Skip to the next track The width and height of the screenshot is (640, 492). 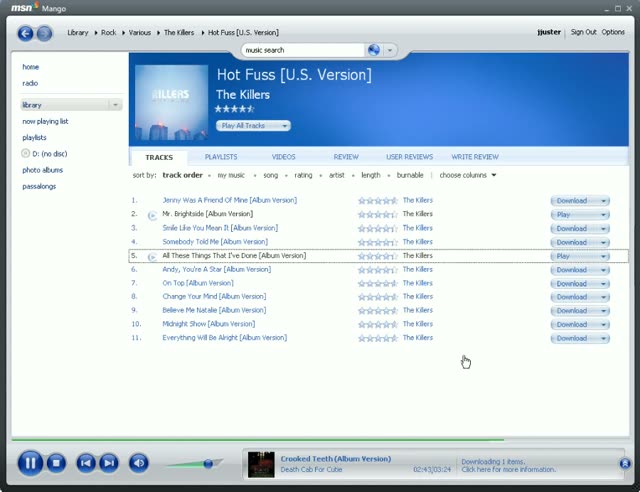click(x=109, y=463)
